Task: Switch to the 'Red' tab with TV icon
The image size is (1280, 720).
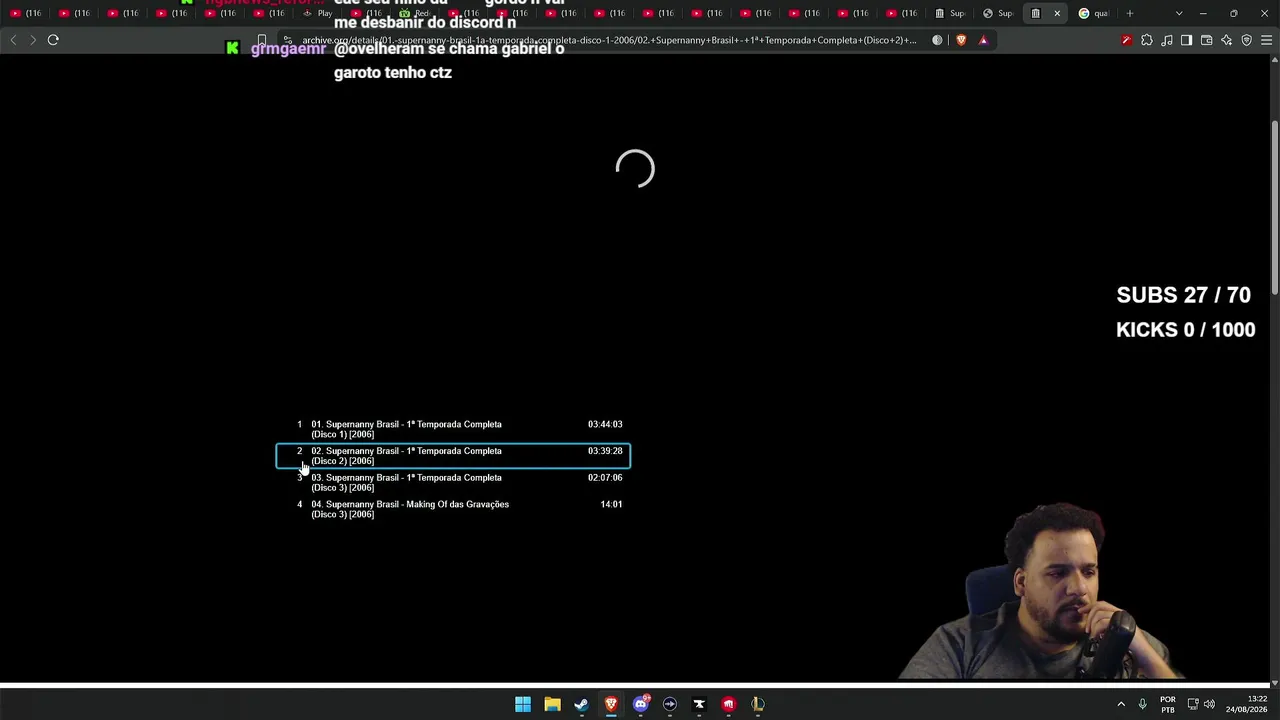Action: tap(416, 13)
